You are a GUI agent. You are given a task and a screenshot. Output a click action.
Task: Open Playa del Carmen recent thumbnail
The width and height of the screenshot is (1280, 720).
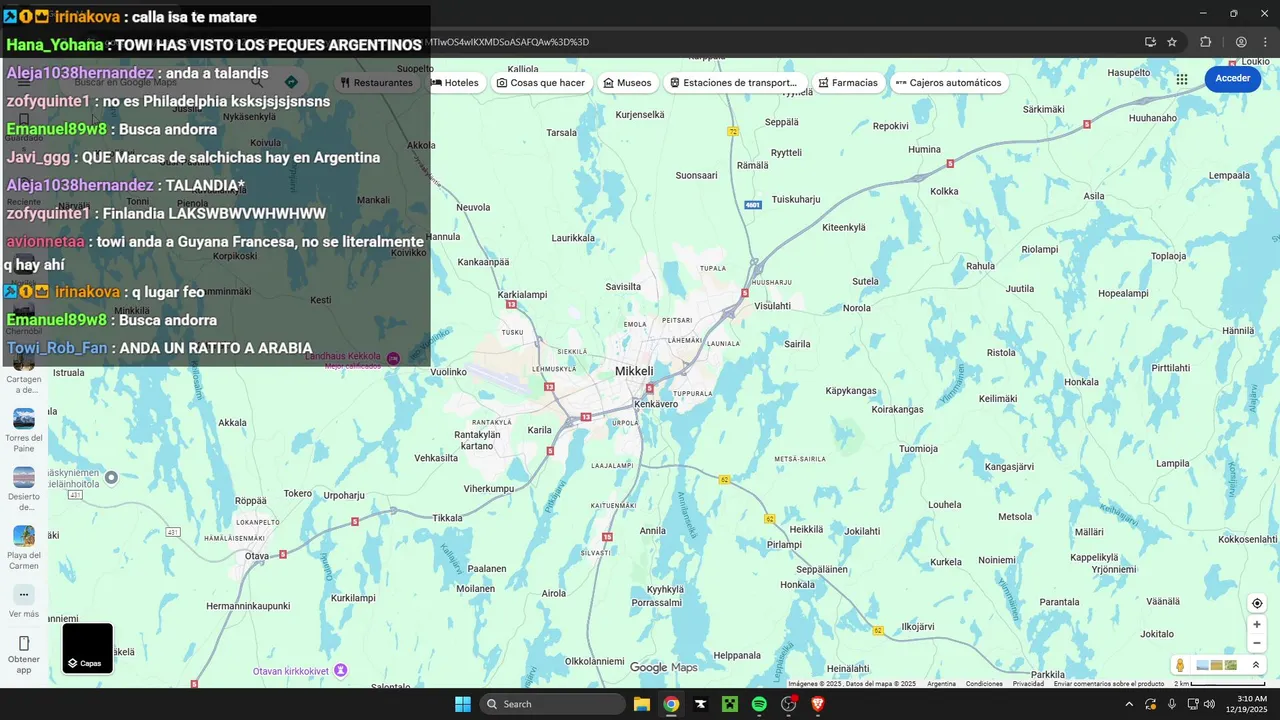(24, 547)
